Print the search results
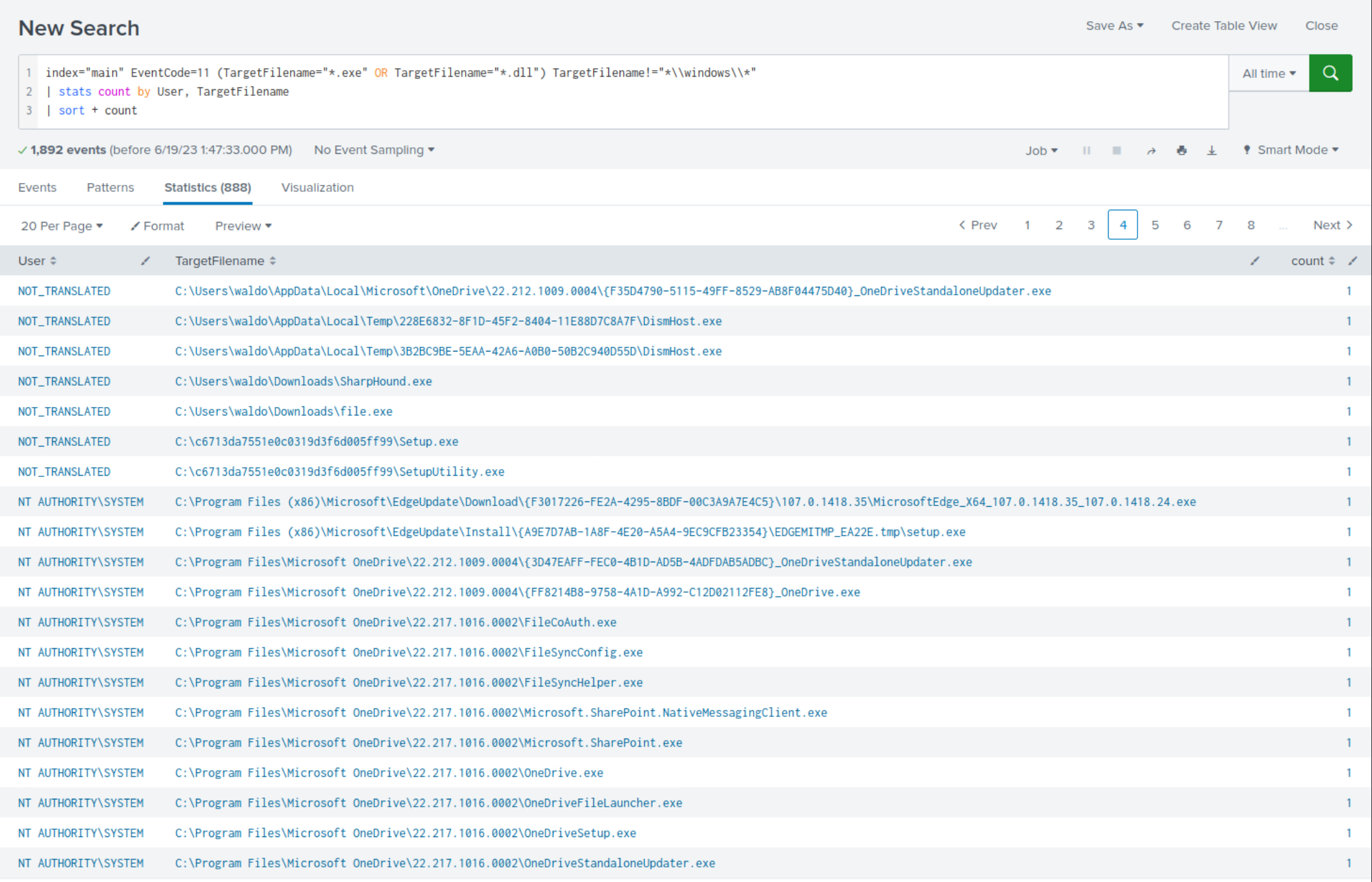This screenshot has height=882, width=1372. tap(1181, 151)
